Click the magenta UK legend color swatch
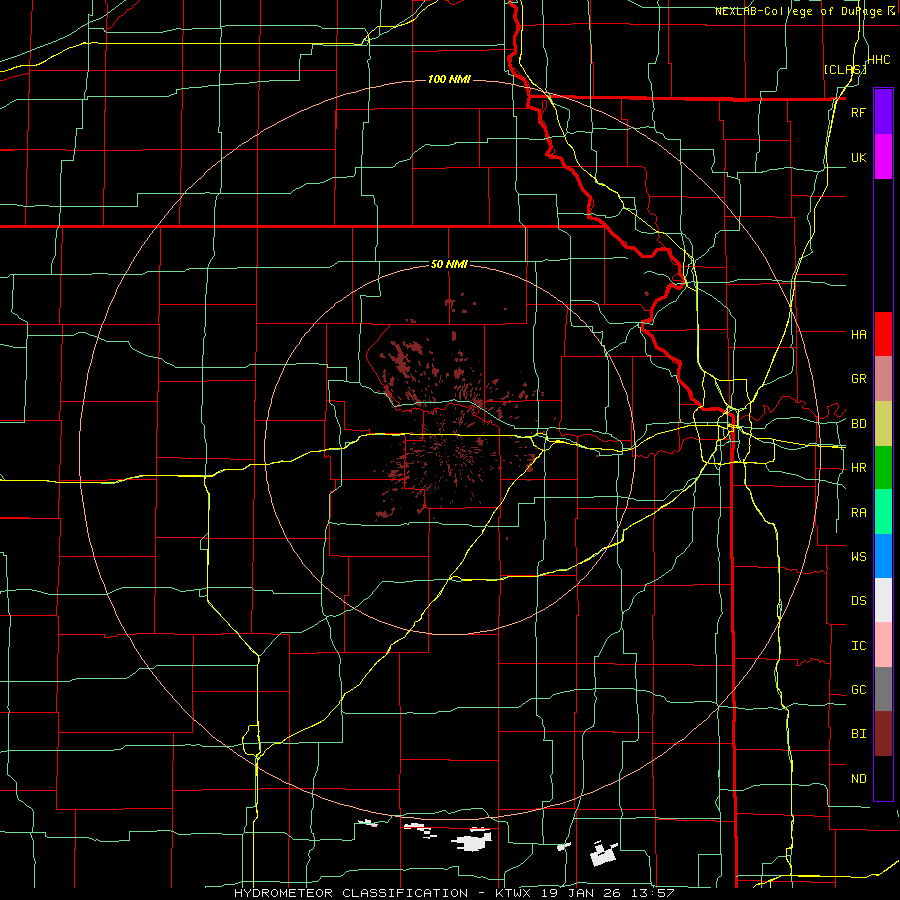The width and height of the screenshot is (900, 900). tap(883, 157)
